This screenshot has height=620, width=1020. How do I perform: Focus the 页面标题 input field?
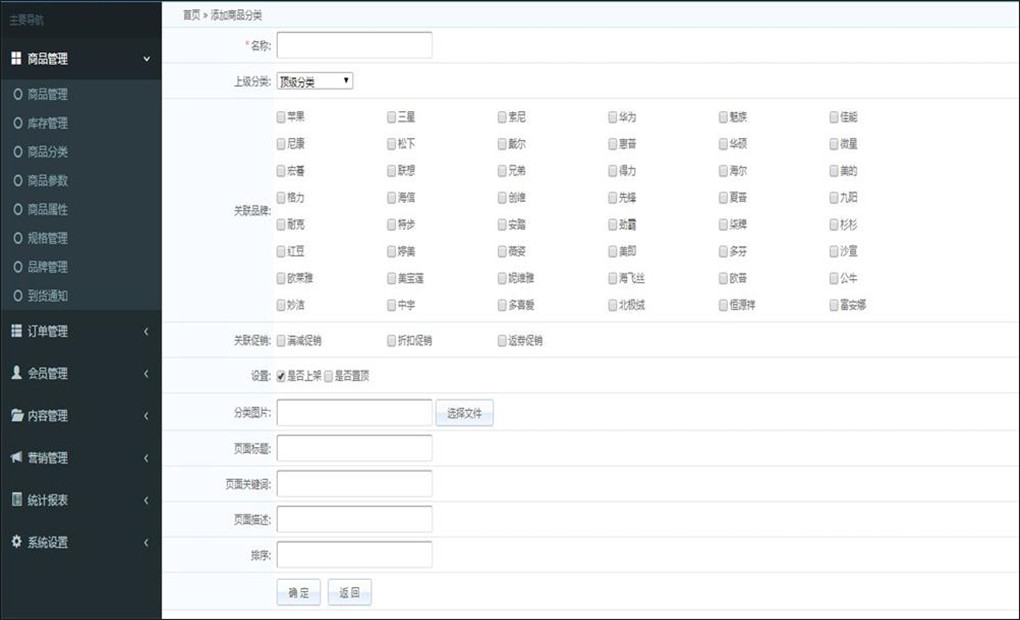pos(355,448)
